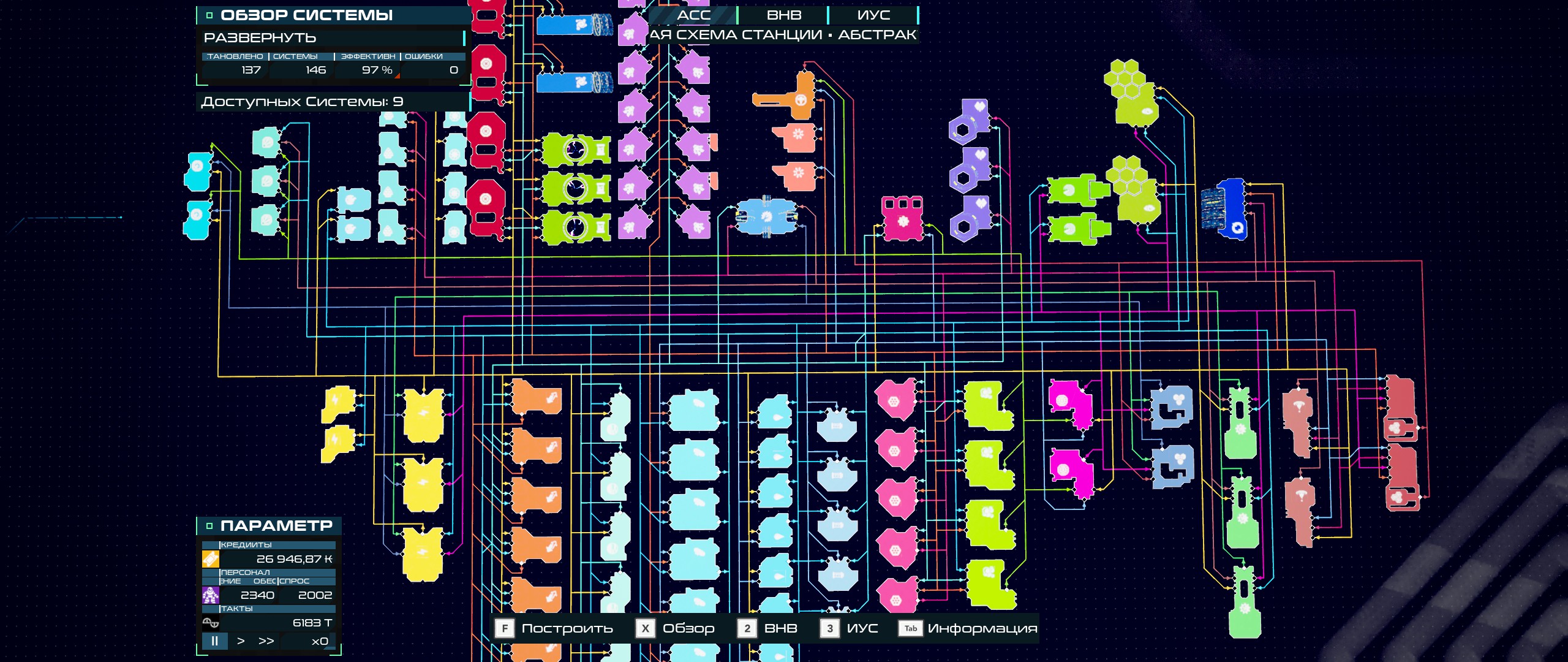Screen dimensions: 1568x662
Task: Click the purple personnel robot icon
Action: (x=210, y=595)
